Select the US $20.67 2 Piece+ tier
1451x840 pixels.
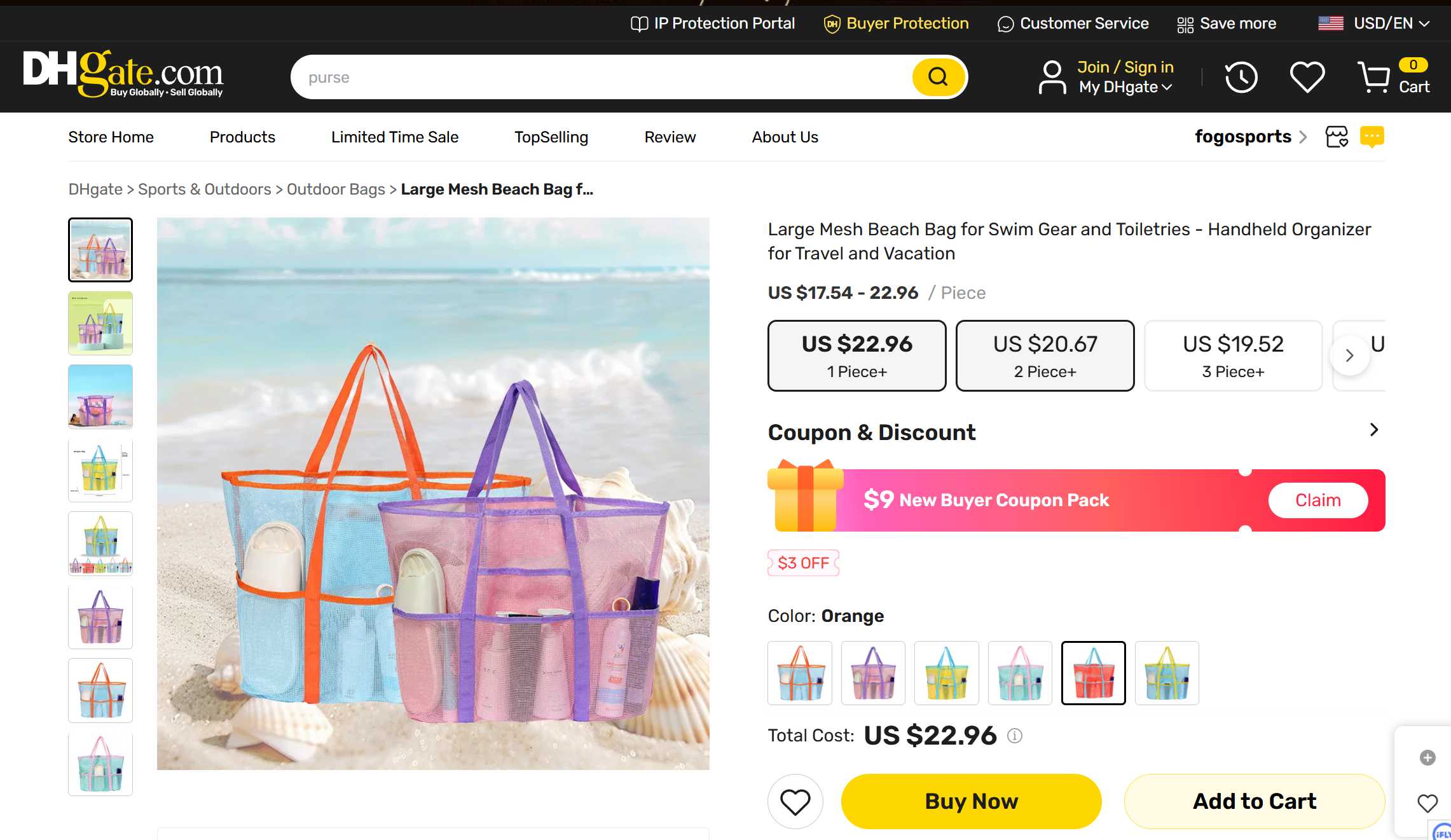(x=1045, y=355)
